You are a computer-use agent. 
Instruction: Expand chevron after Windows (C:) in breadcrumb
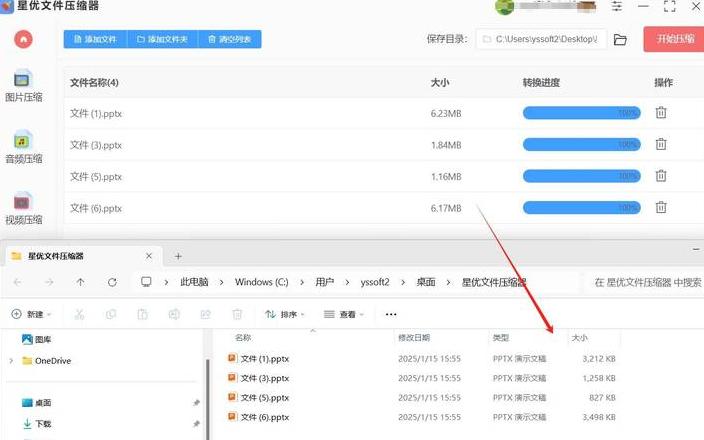(x=302, y=282)
